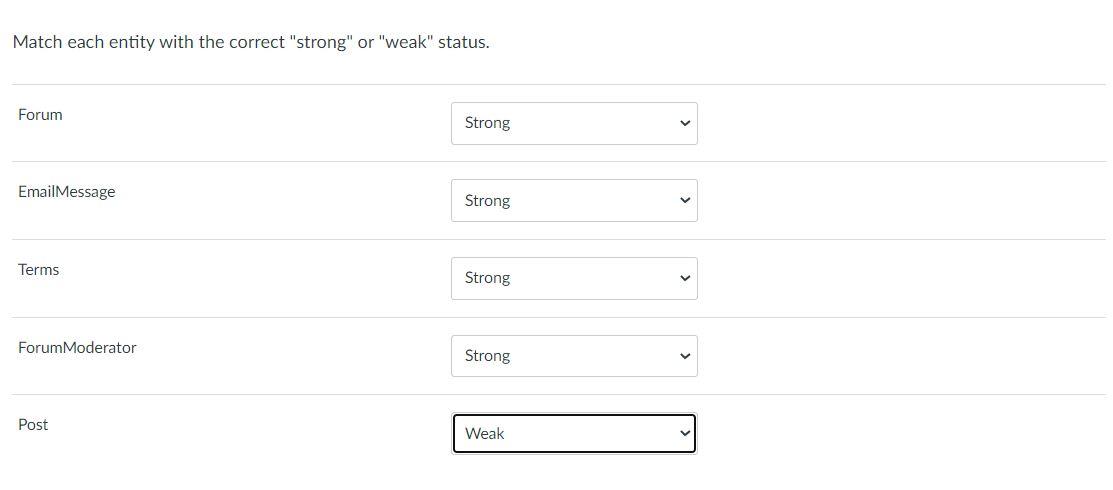Open the ForumModerator status dropdown

tap(573, 356)
